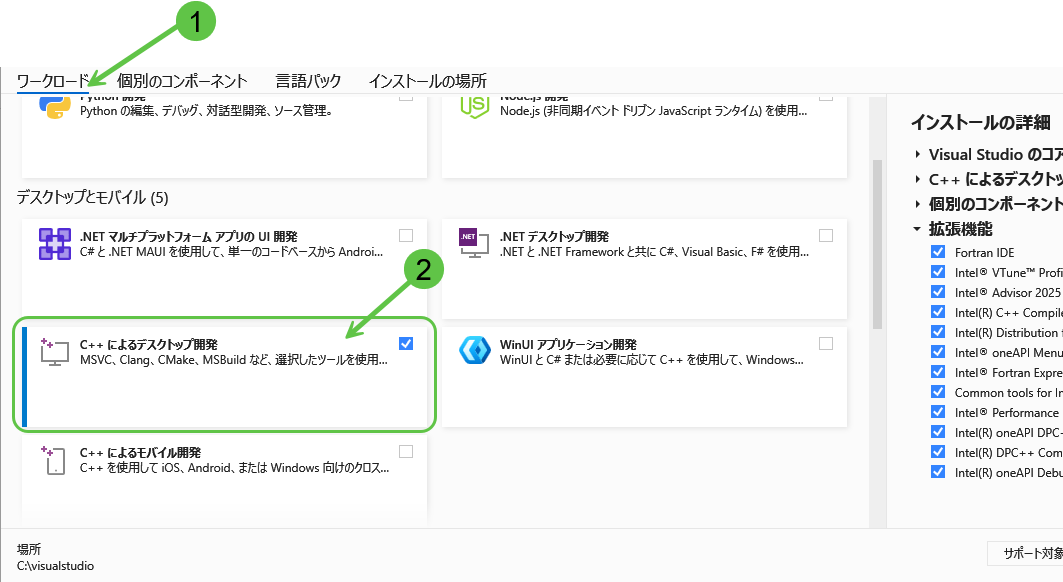Image resolution: width=1063 pixels, height=582 pixels.
Task: Select the .NET デスクトップ開発 card title
Action: 554,236
